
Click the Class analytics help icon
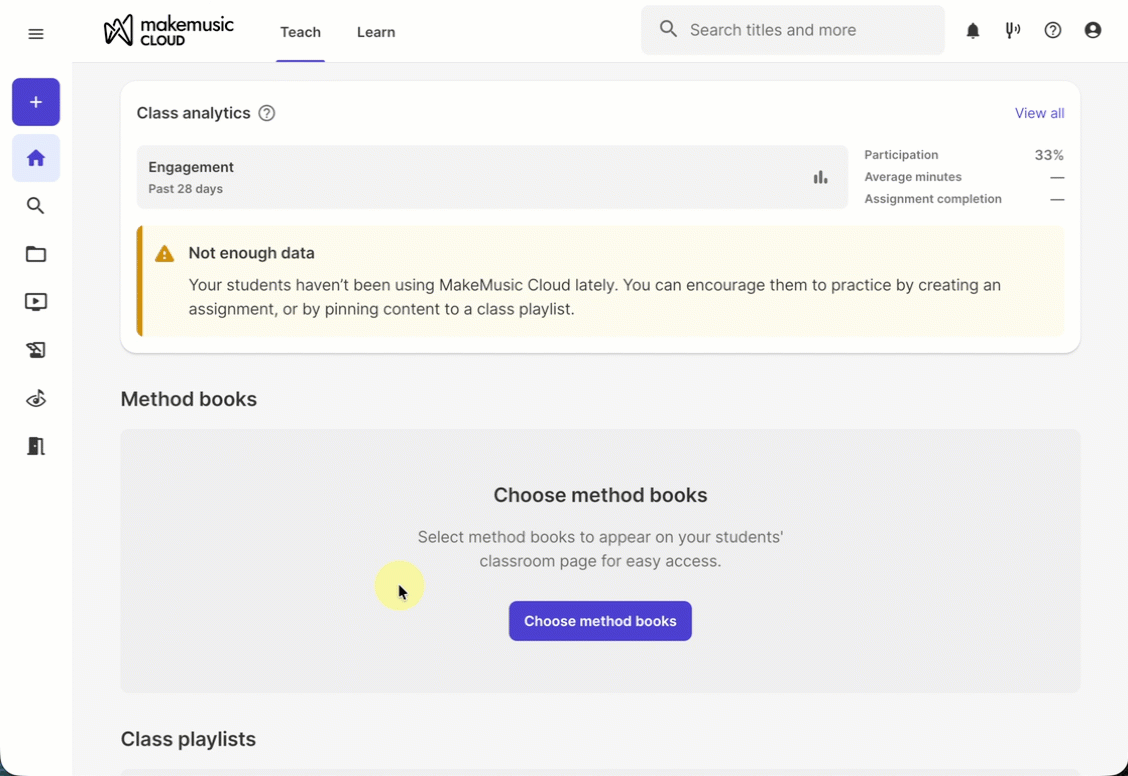[x=267, y=113]
